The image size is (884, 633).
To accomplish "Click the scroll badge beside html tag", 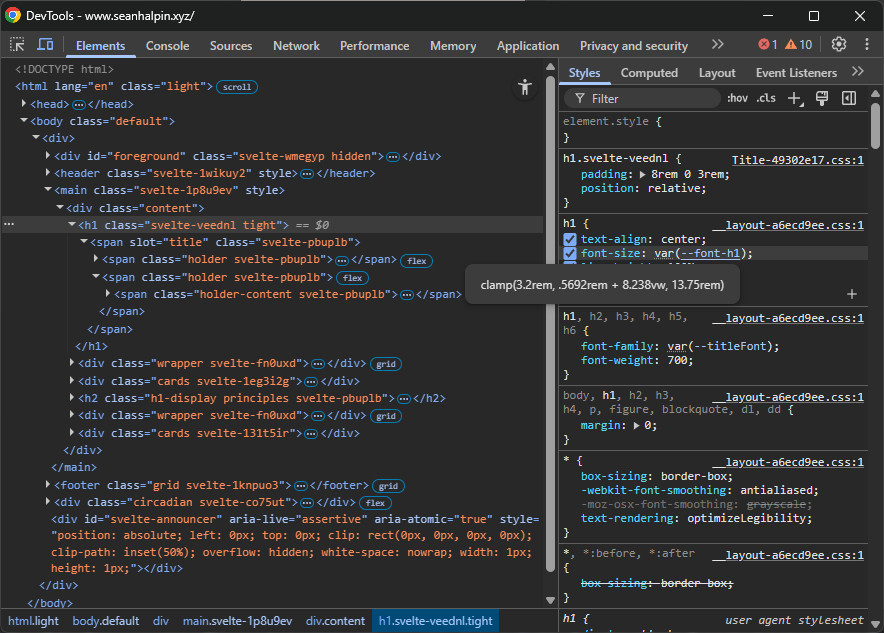I will tap(237, 87).
